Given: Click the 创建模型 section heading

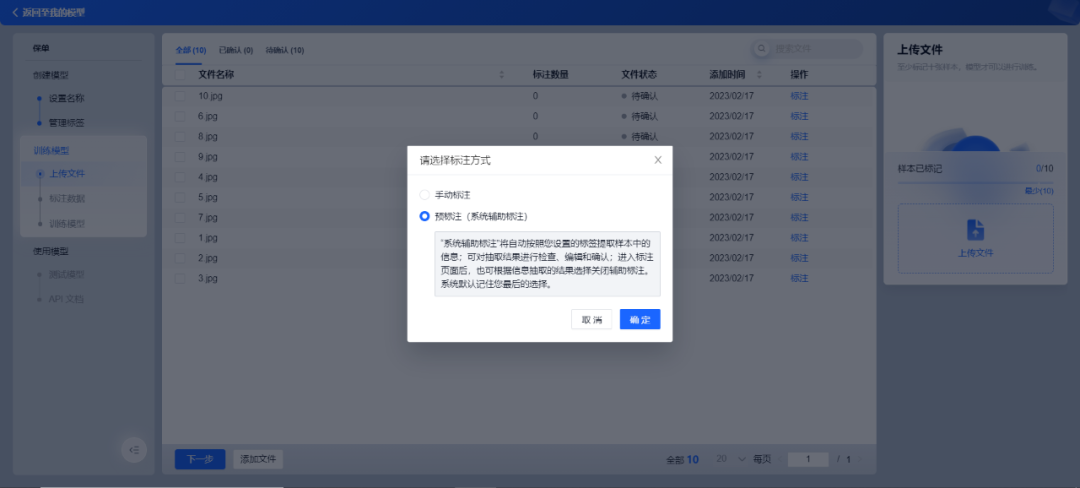Looking at the screenshot, I should (x=51, y=74).
